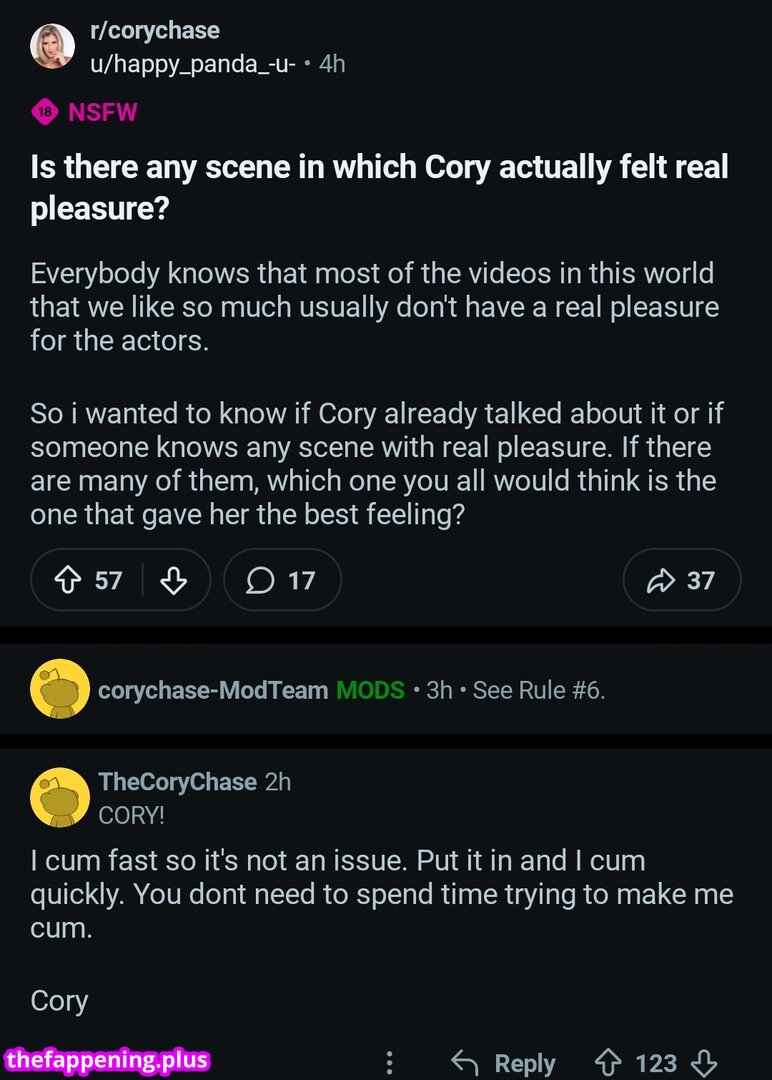The width and height of the screenshot is (772, 1080).
Task: Upvote TheCoryChase's comment
Action: 607,1062
